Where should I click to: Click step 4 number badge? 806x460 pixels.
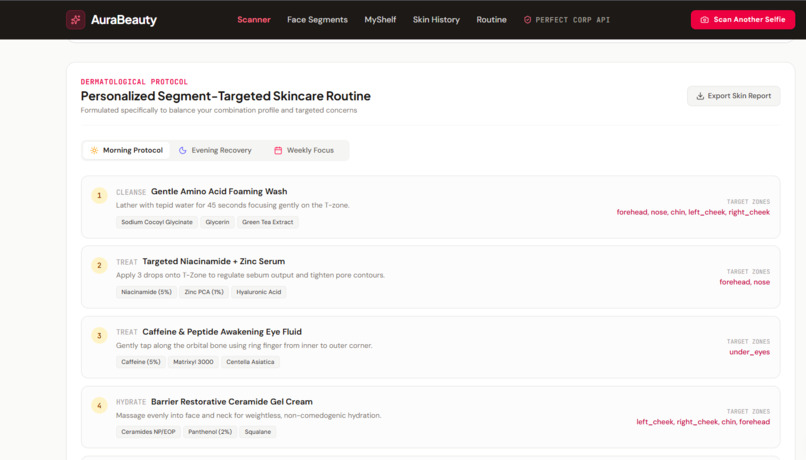click(x=99, y=405)
